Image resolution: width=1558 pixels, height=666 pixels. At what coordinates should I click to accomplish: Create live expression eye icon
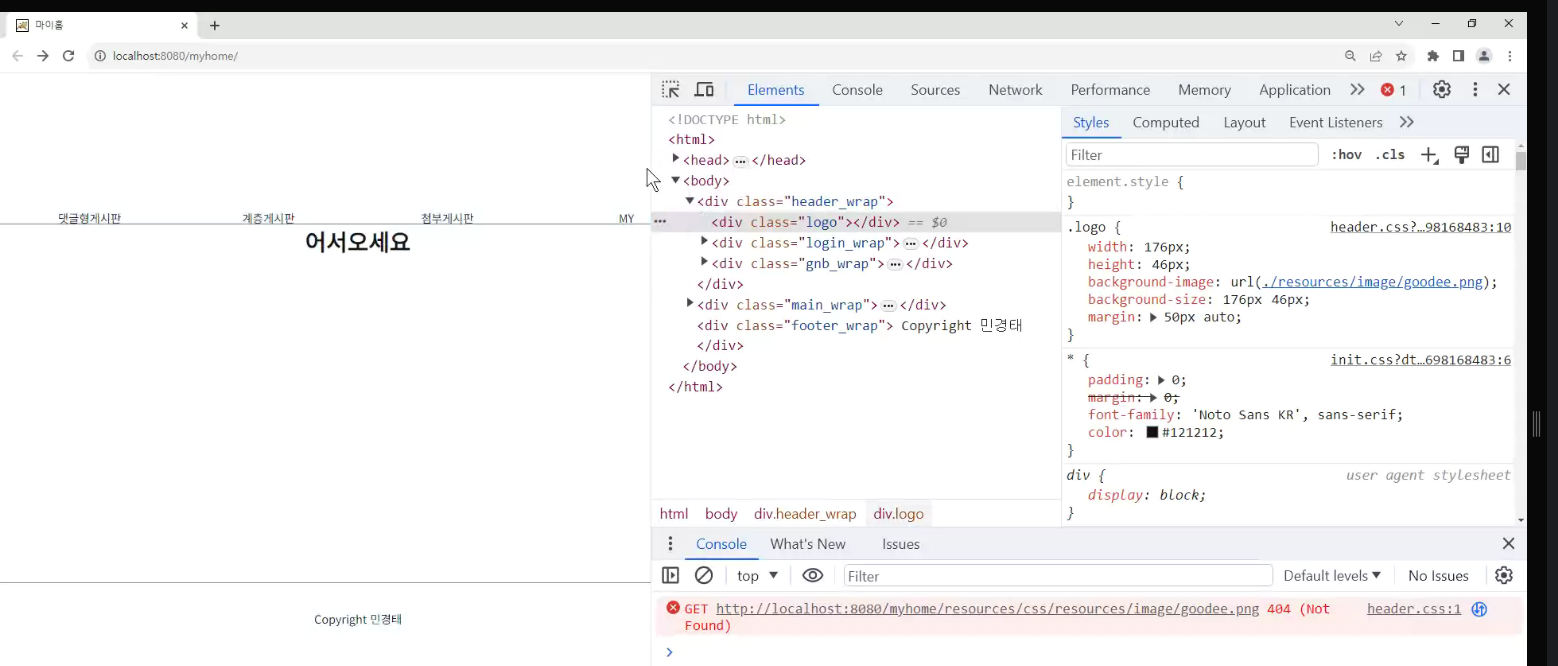(813, 576)
